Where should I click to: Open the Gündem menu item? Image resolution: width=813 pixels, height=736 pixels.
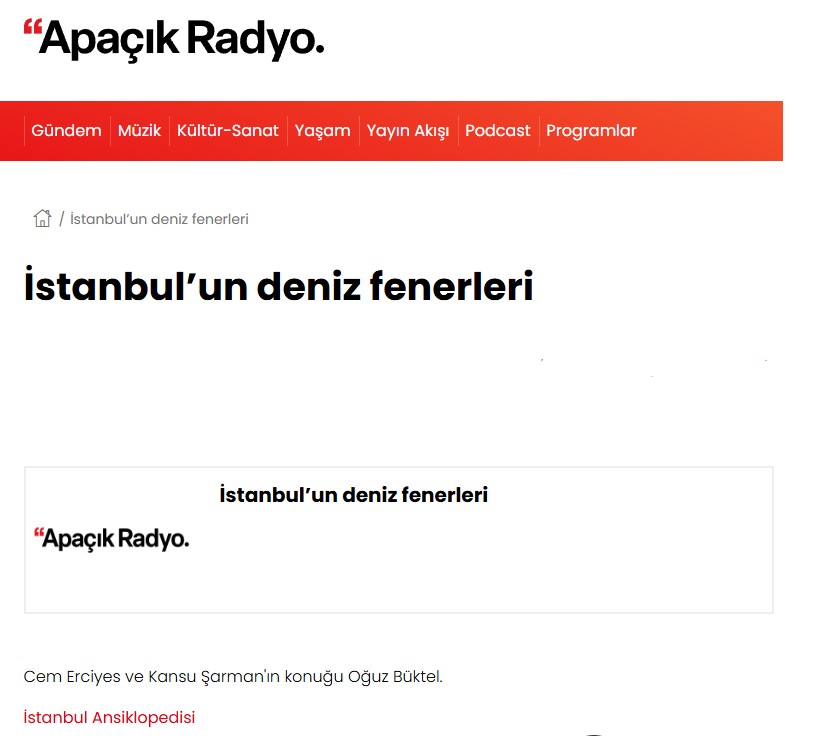click(66, 131)
